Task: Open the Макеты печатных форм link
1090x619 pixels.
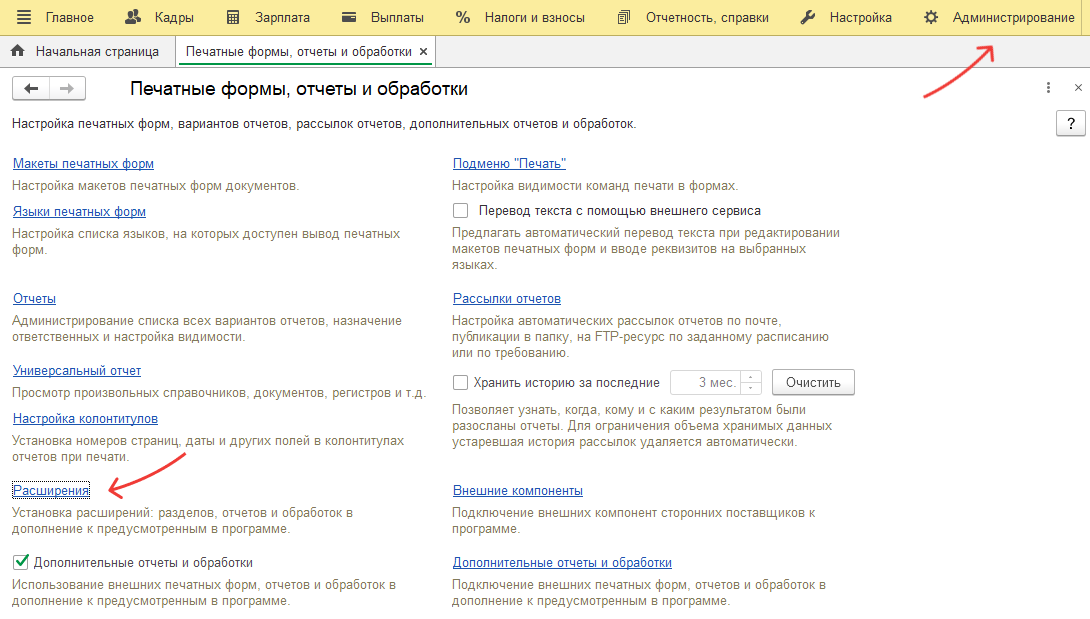Action: tap(83, 163)
